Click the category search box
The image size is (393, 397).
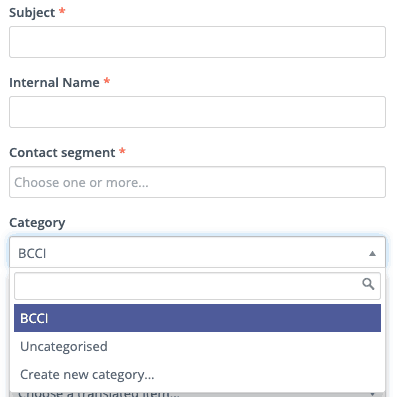[197, 286]
